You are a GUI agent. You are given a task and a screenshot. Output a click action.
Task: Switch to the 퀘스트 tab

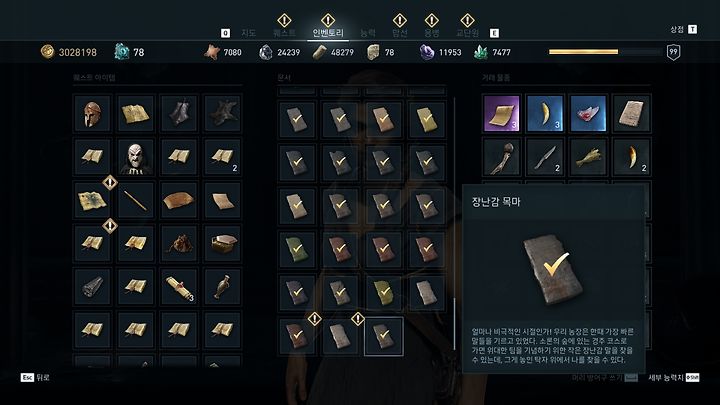coord(284,33)
